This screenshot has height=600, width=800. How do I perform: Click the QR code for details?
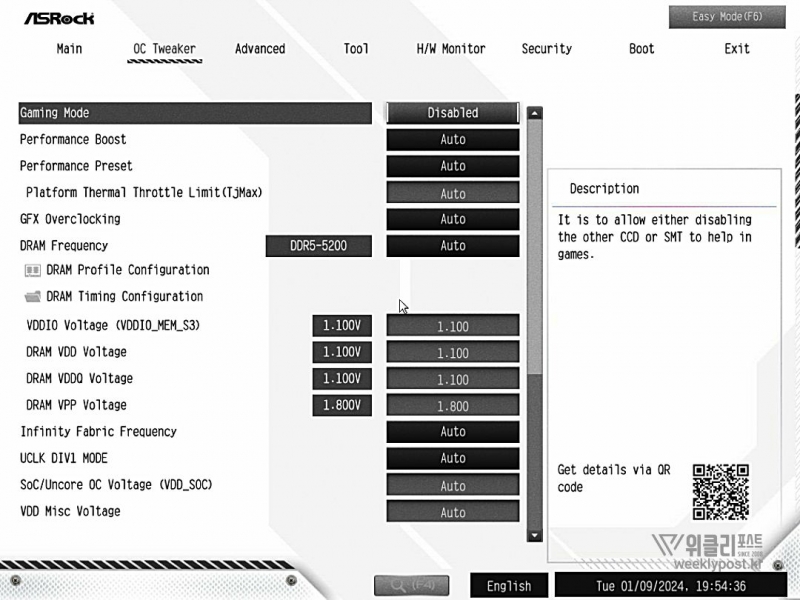(720, 491)
